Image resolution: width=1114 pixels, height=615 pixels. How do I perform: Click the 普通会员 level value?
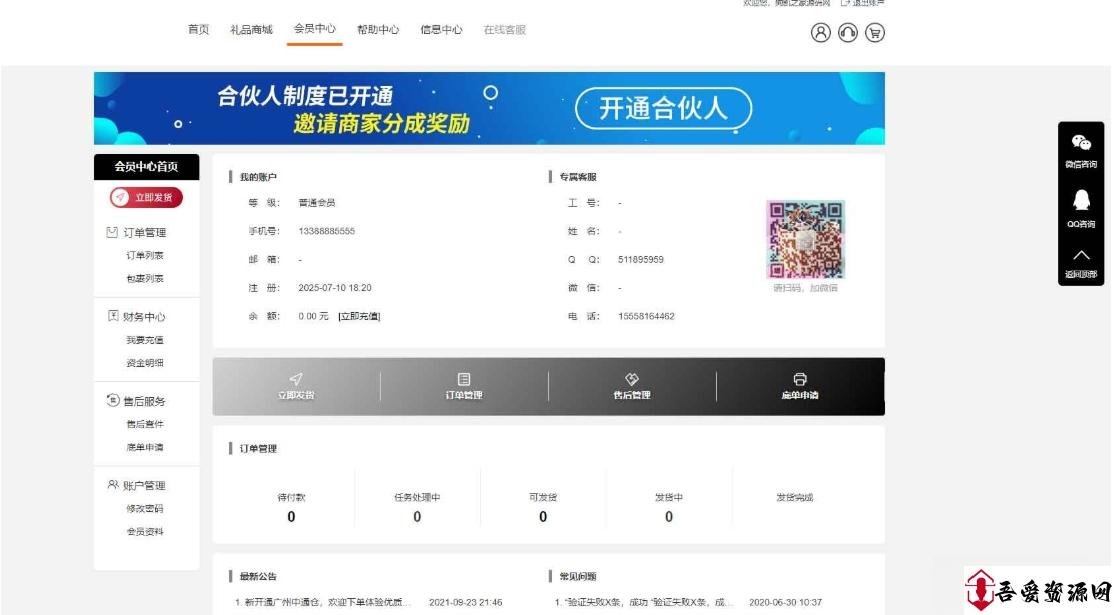point(317,203)
